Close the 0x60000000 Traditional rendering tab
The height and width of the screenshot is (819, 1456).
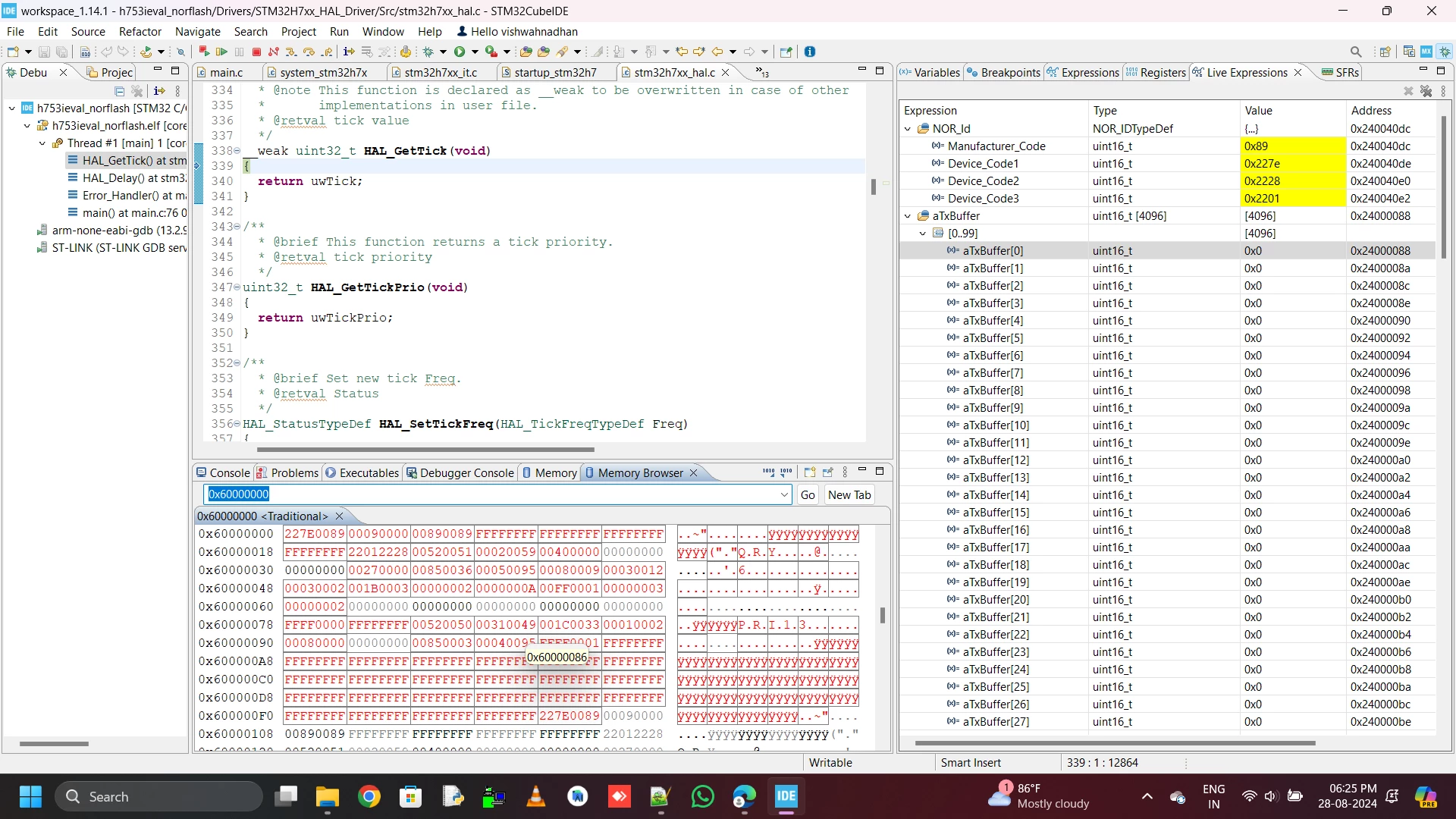click(339, 516)
